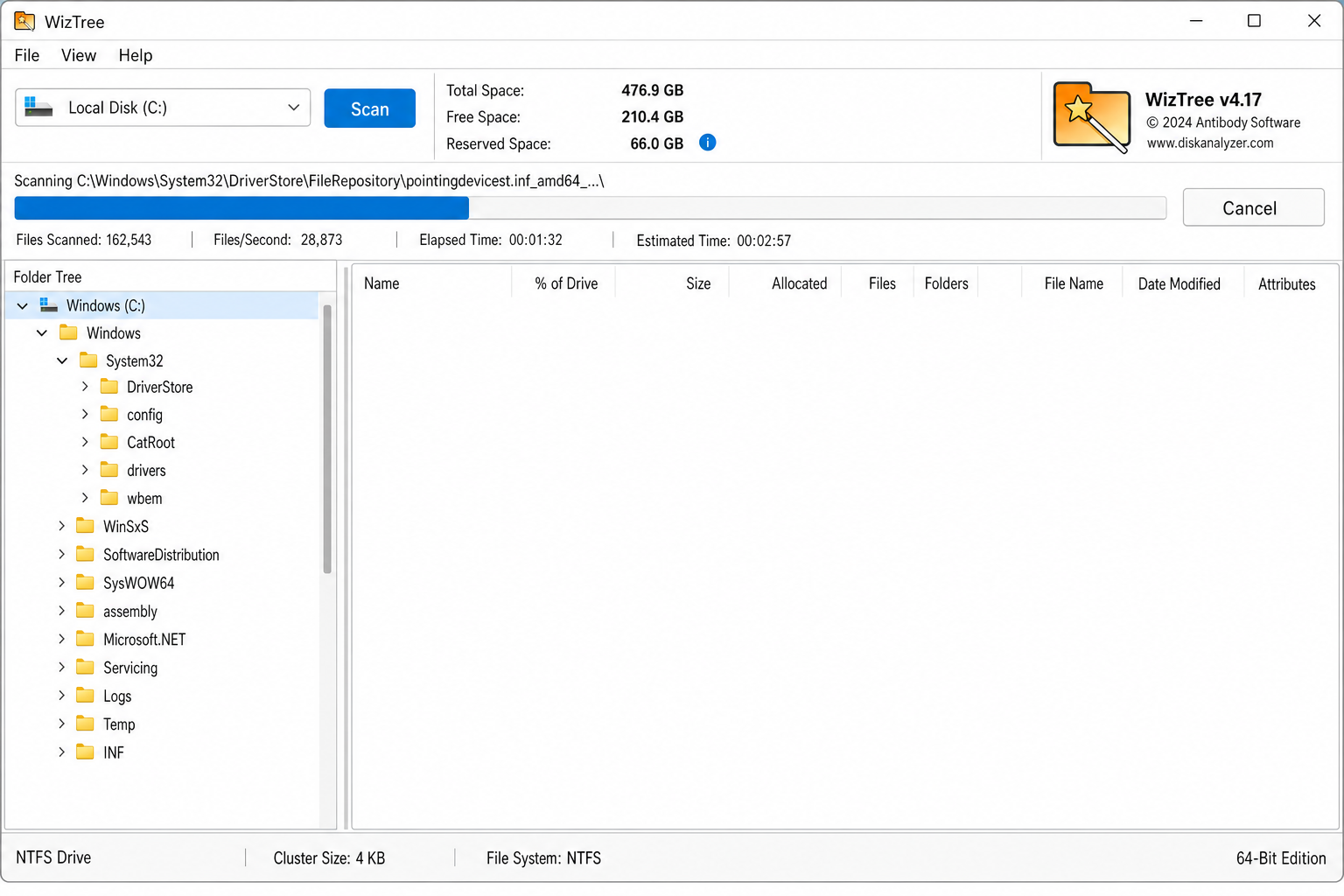The image size is (1344, 896).
Task: Open the www.diskanalyzer.com link
Action: (x=1210, y=143)
